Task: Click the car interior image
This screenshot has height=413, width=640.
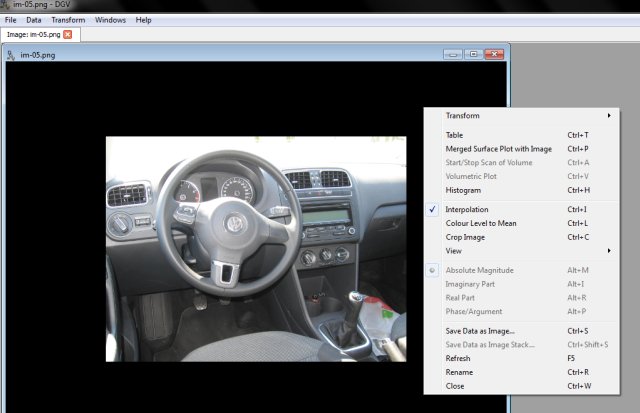Action: (256, 248)
